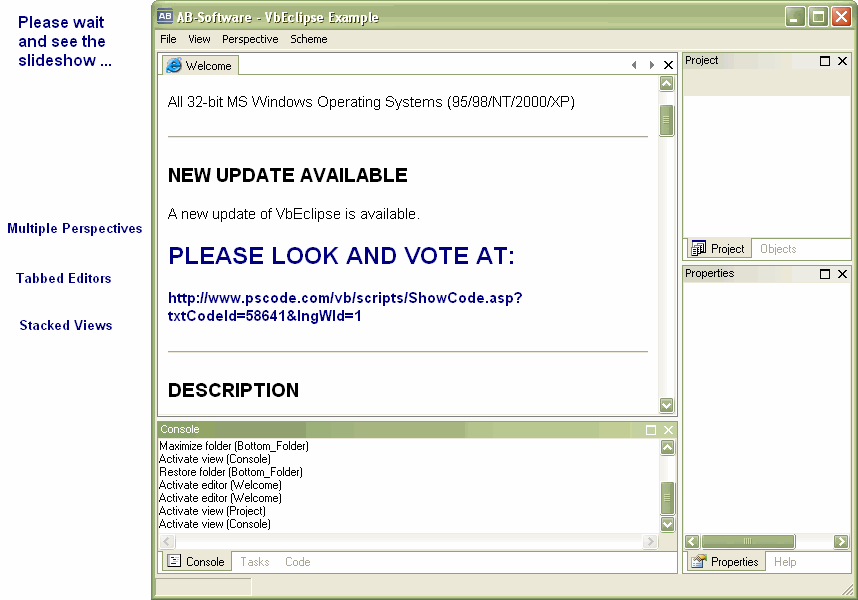
Task: Open the Perspective menu
Action: (x=250, y=39)
